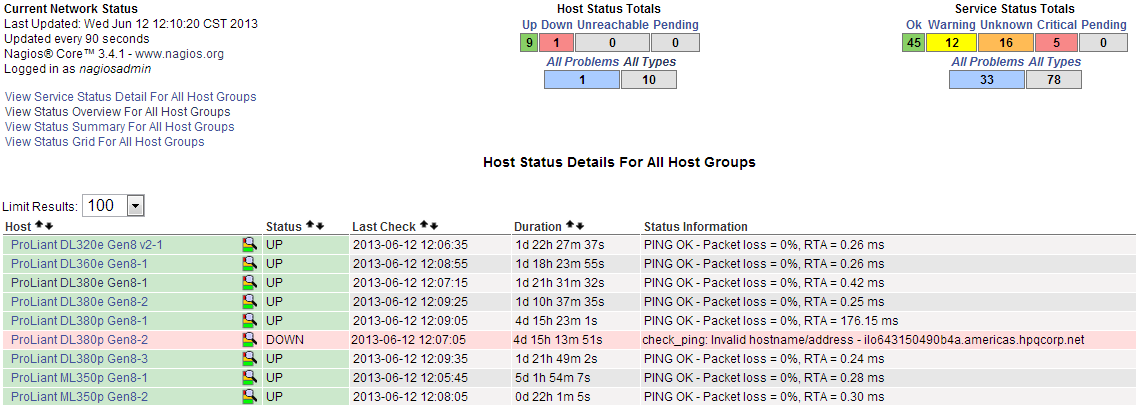Image resolution: width=1136 pixels, height=405 pixels.
Task: Click orange service Unknown count 16
Action: (1006, 43)
